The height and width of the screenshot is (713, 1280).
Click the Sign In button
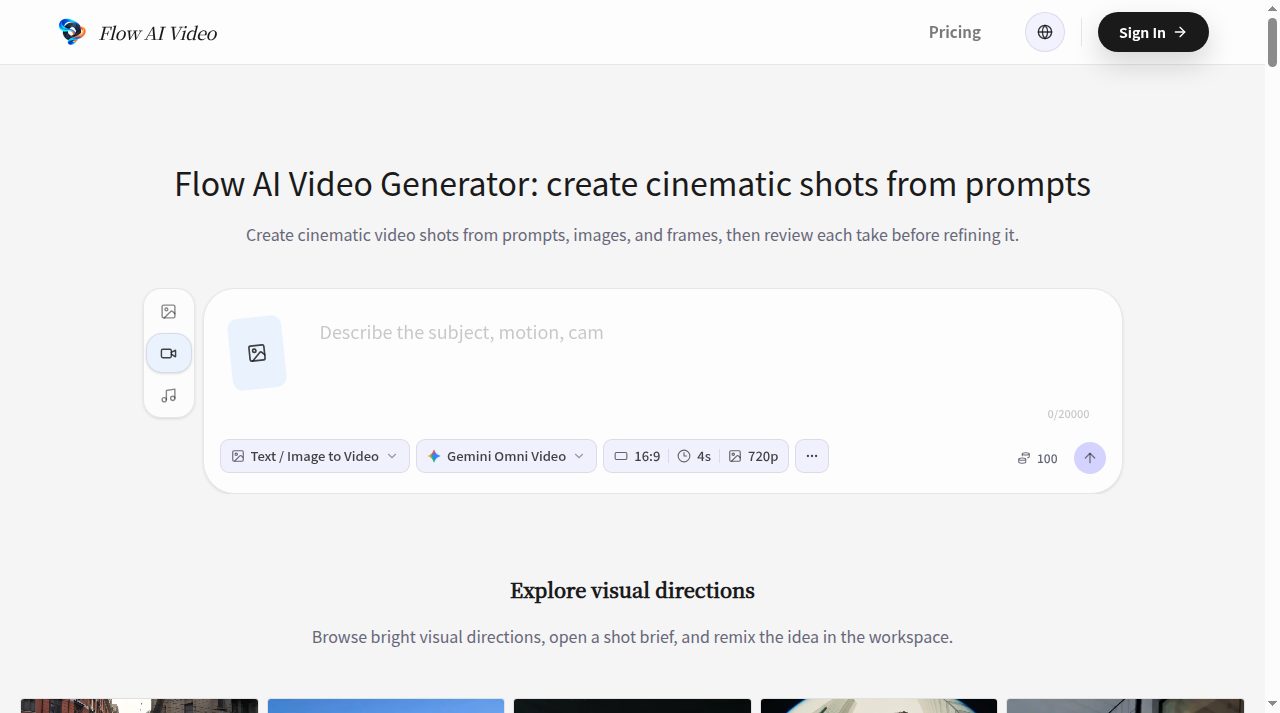point(1153,32)
